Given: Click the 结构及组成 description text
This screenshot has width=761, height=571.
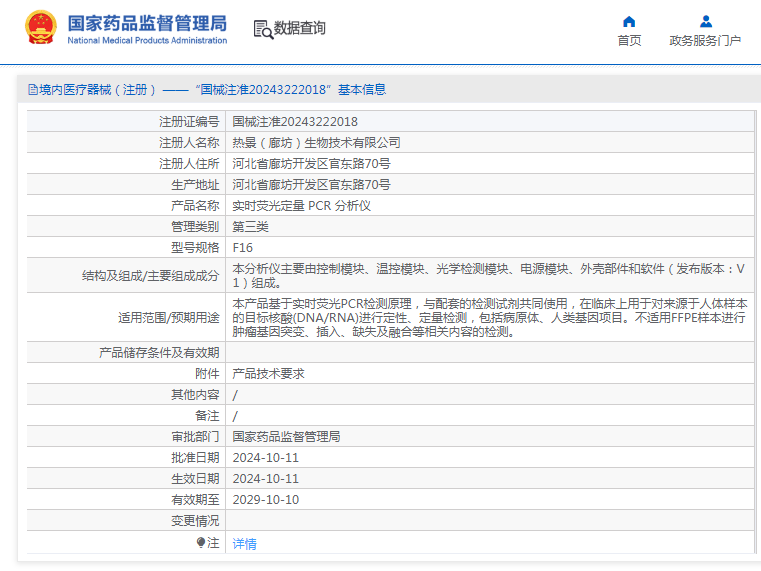Looking at the screenshot, I should 489,276.
